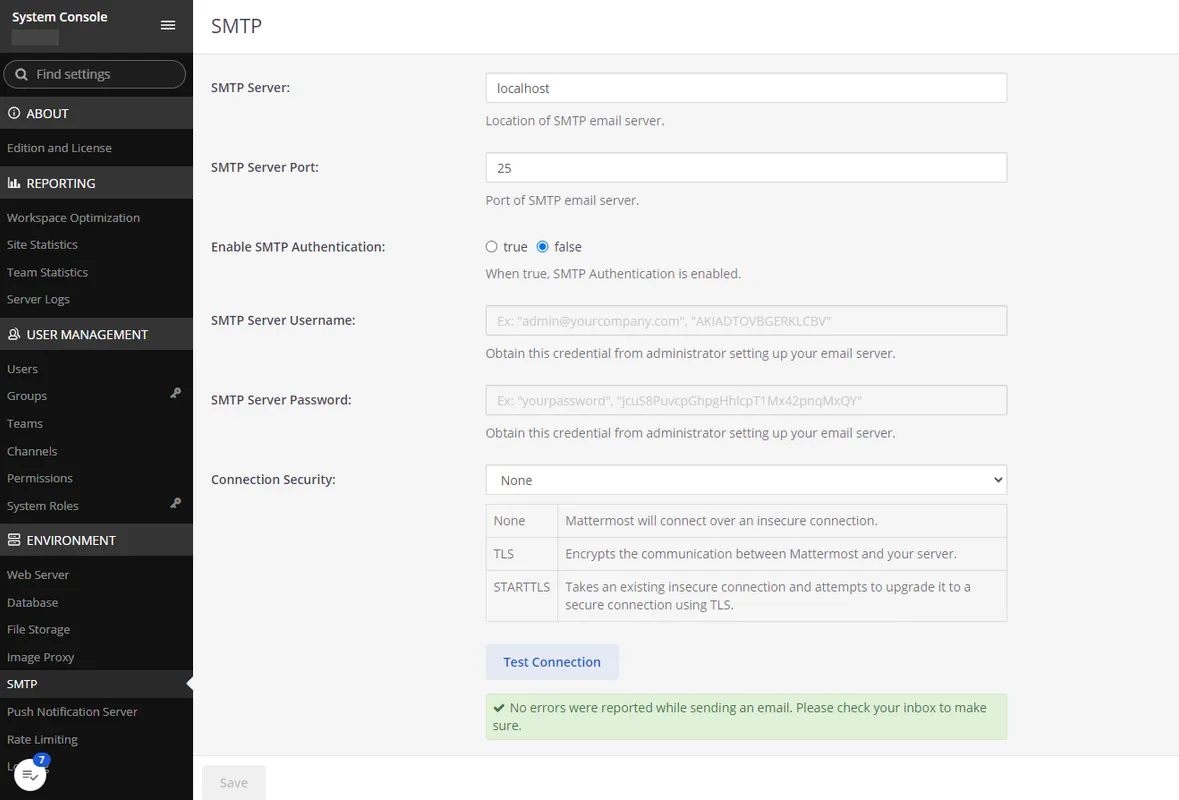Viewport: 1179px width, 800px height.
Task: Click the USER MANAGEMENT section header
Action: tap(96, 335)
